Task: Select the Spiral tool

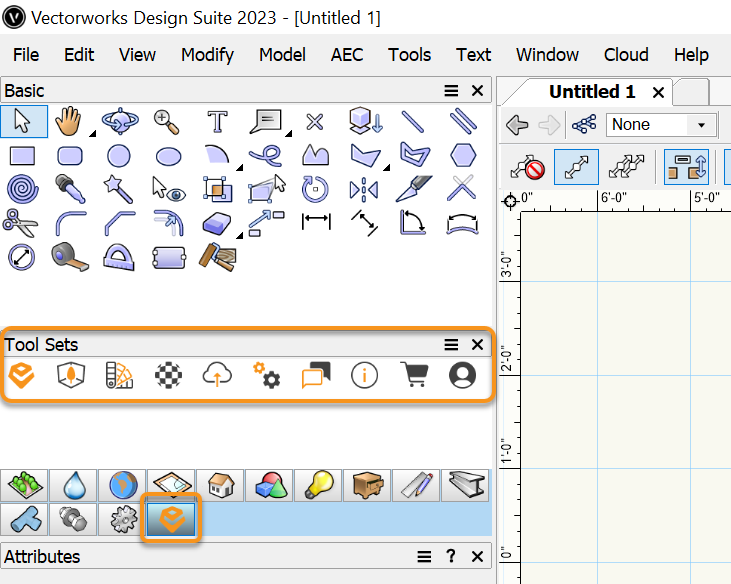Action: [x=22, y=190]
